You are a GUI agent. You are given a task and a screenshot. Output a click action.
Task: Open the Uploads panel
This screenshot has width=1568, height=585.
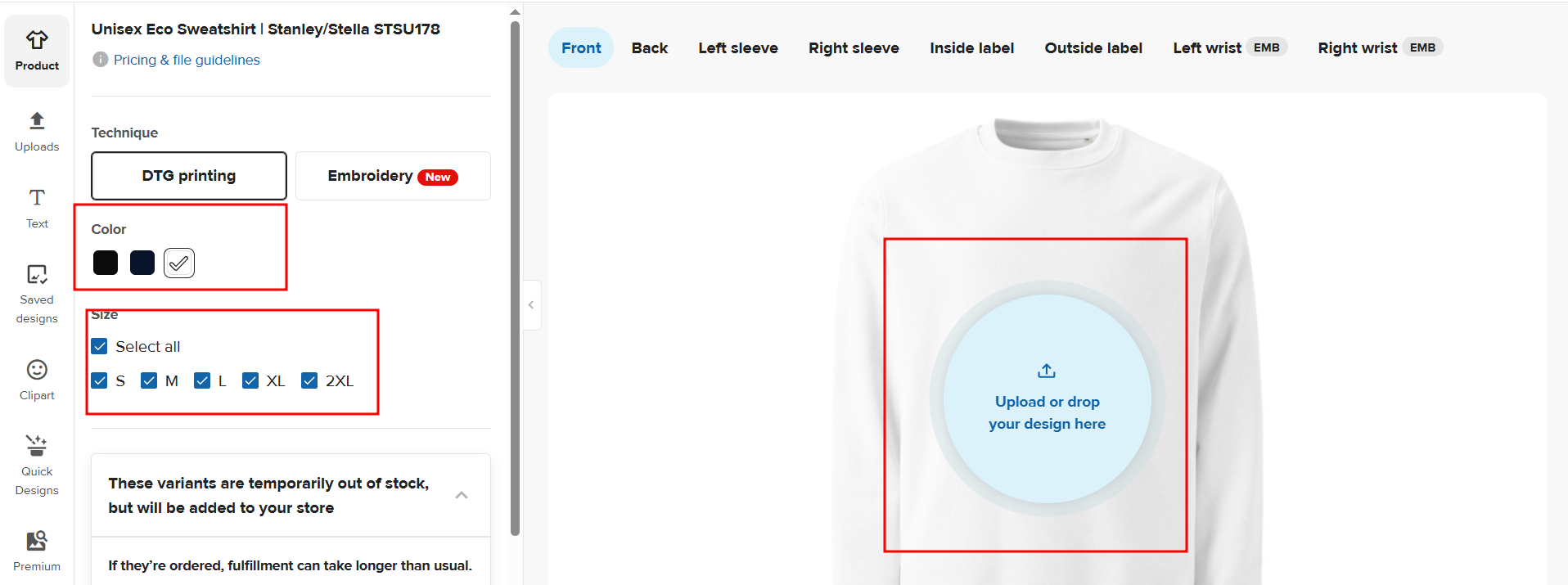tap(37, 132)
